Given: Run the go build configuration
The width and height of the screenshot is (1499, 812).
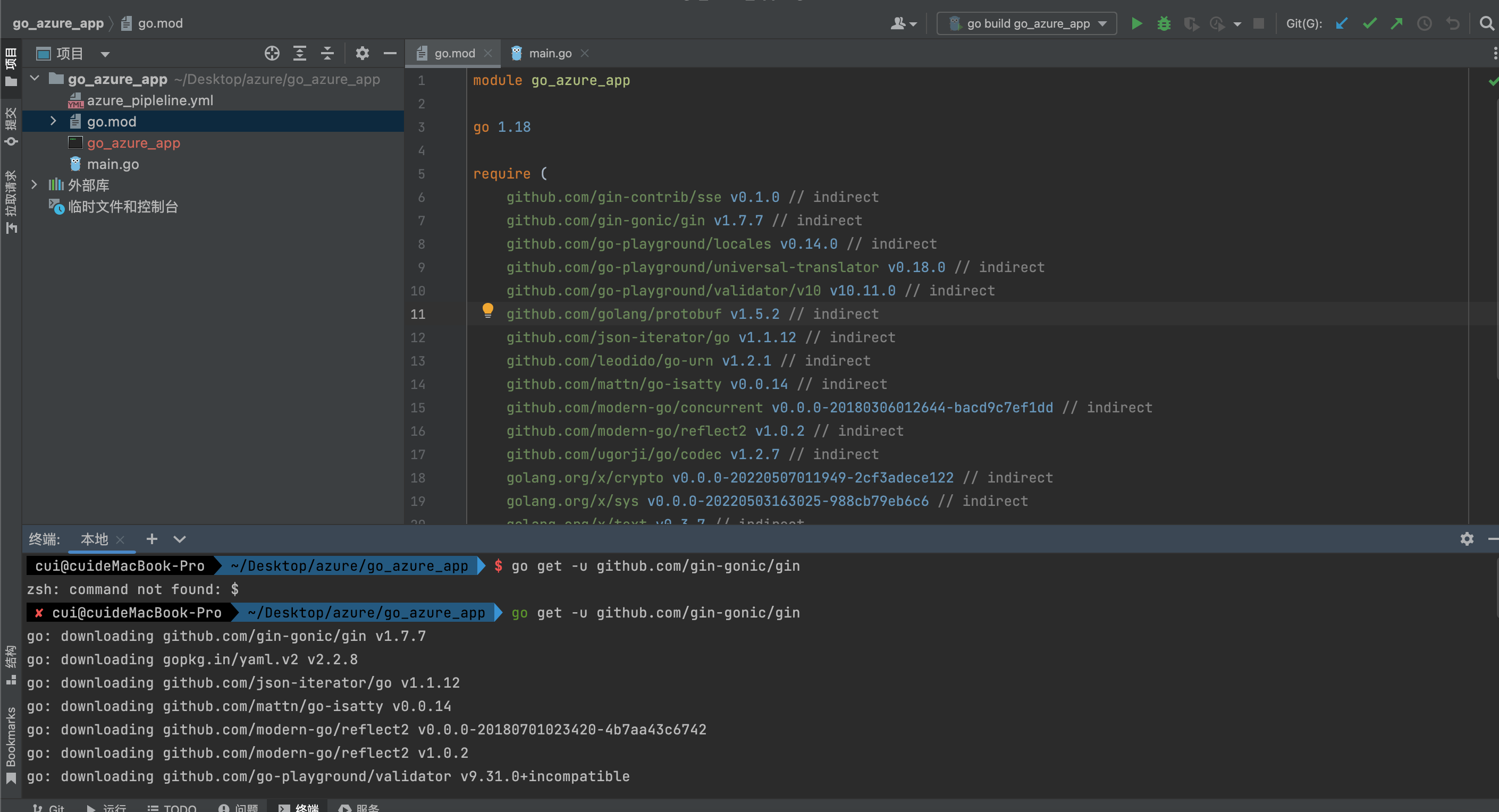Looking at the screenshot, I should (1136, 23).
